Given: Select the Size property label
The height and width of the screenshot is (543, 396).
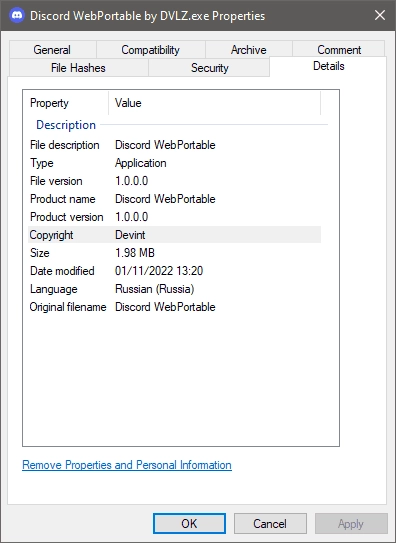Looking at the screenshot, I should 40,253.
